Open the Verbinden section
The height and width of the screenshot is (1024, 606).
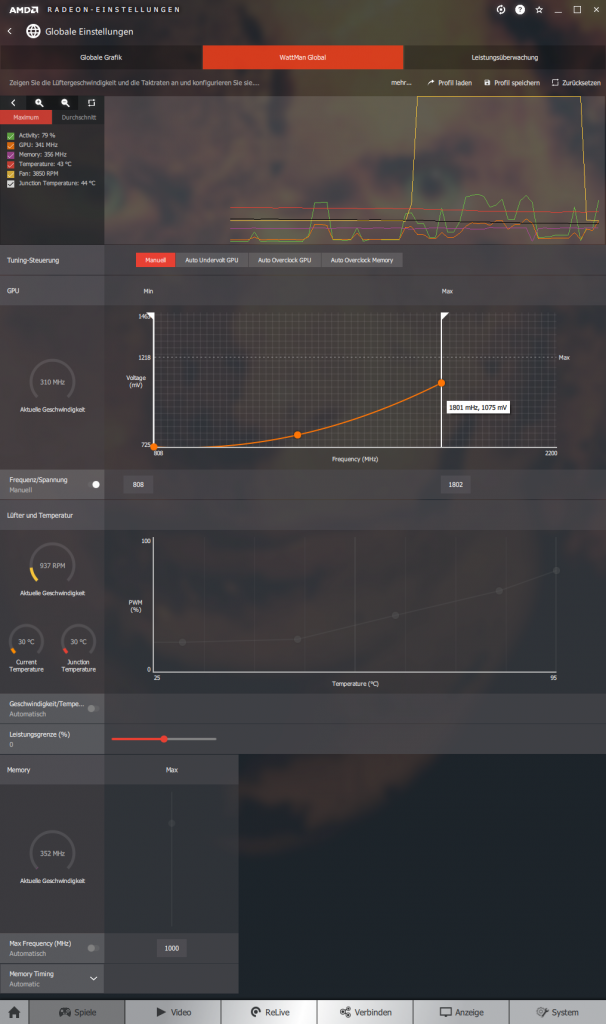[365, 1012]
